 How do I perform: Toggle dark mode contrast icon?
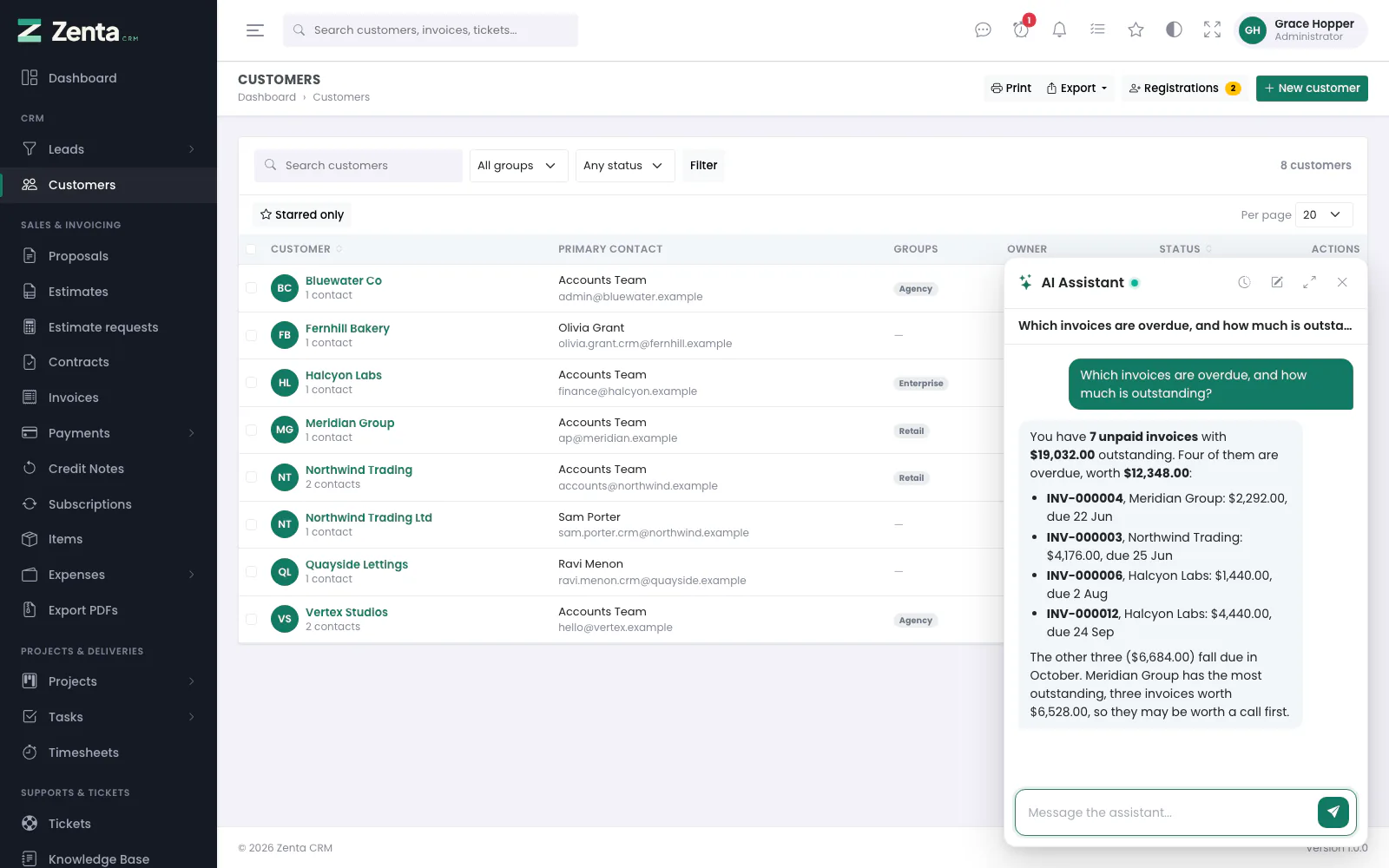click(1174, 30)
